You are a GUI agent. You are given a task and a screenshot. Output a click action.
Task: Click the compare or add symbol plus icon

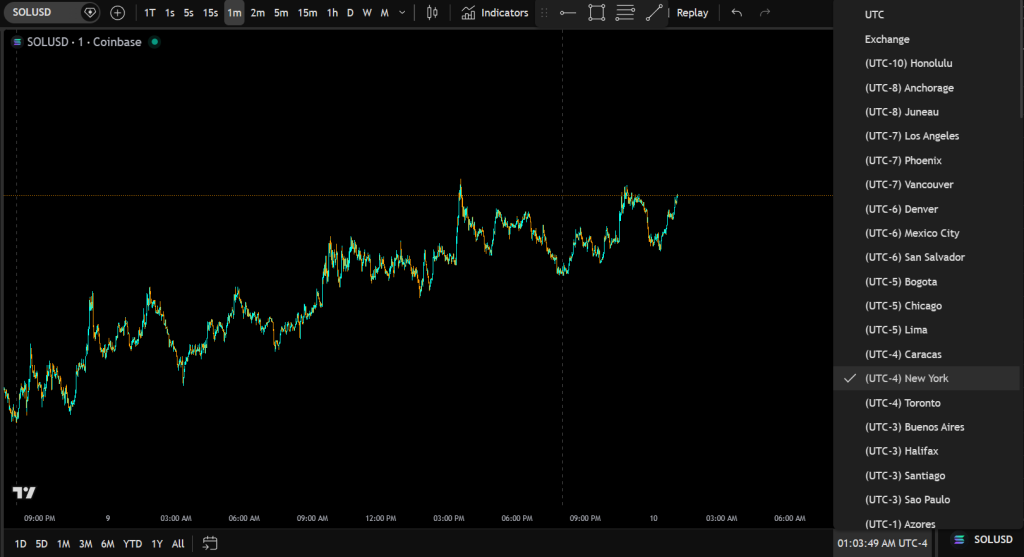click(117, 13)
